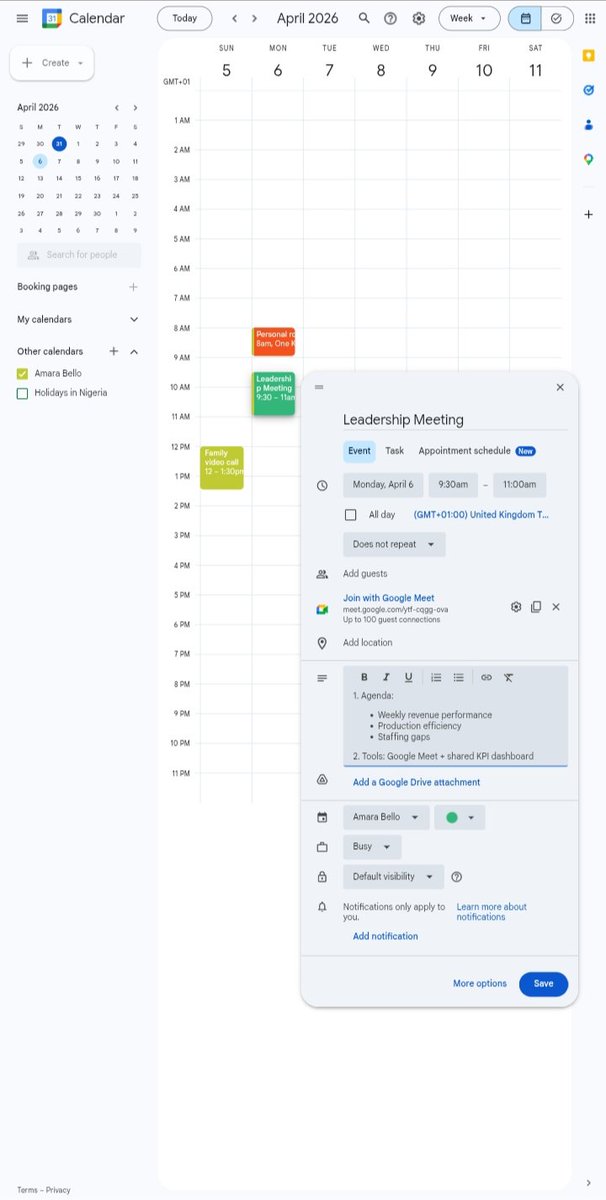606x1200 pixels.
Task: Go to previous week arrow
Action: pos(235,18)
